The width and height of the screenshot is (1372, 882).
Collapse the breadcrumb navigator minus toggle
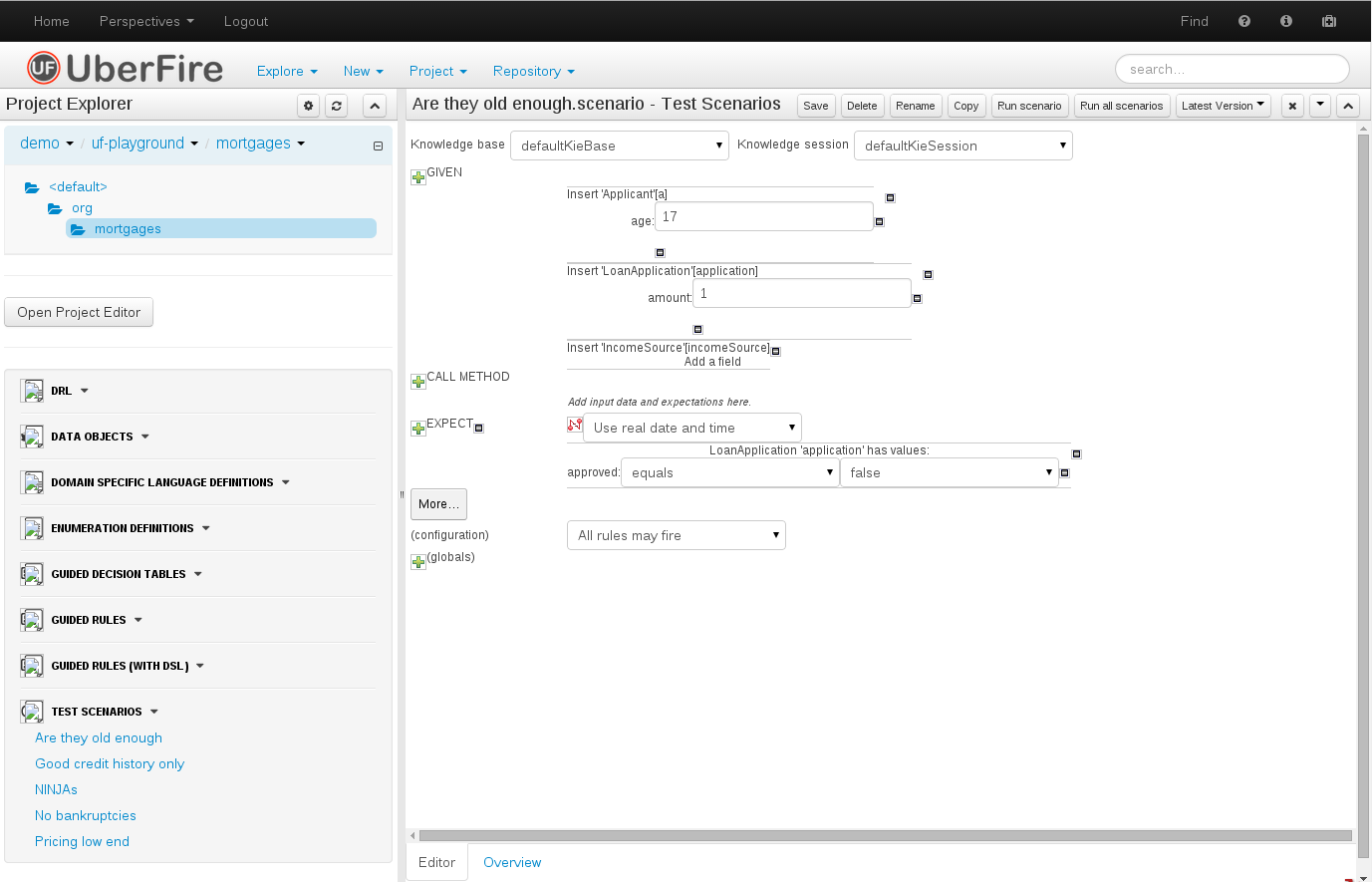378,146
